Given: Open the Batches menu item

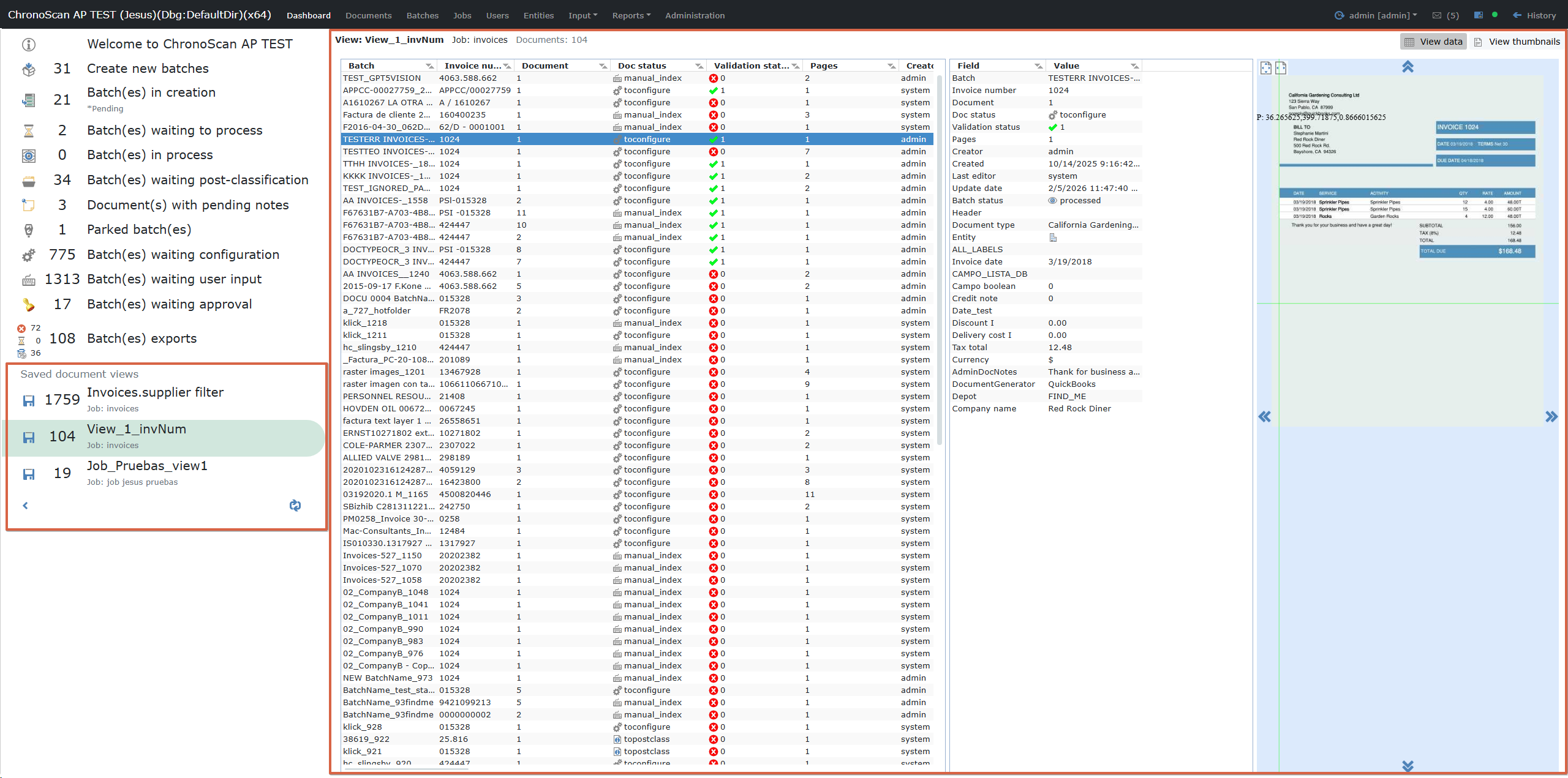Looking at the screenshot, I should pos(422,15).
